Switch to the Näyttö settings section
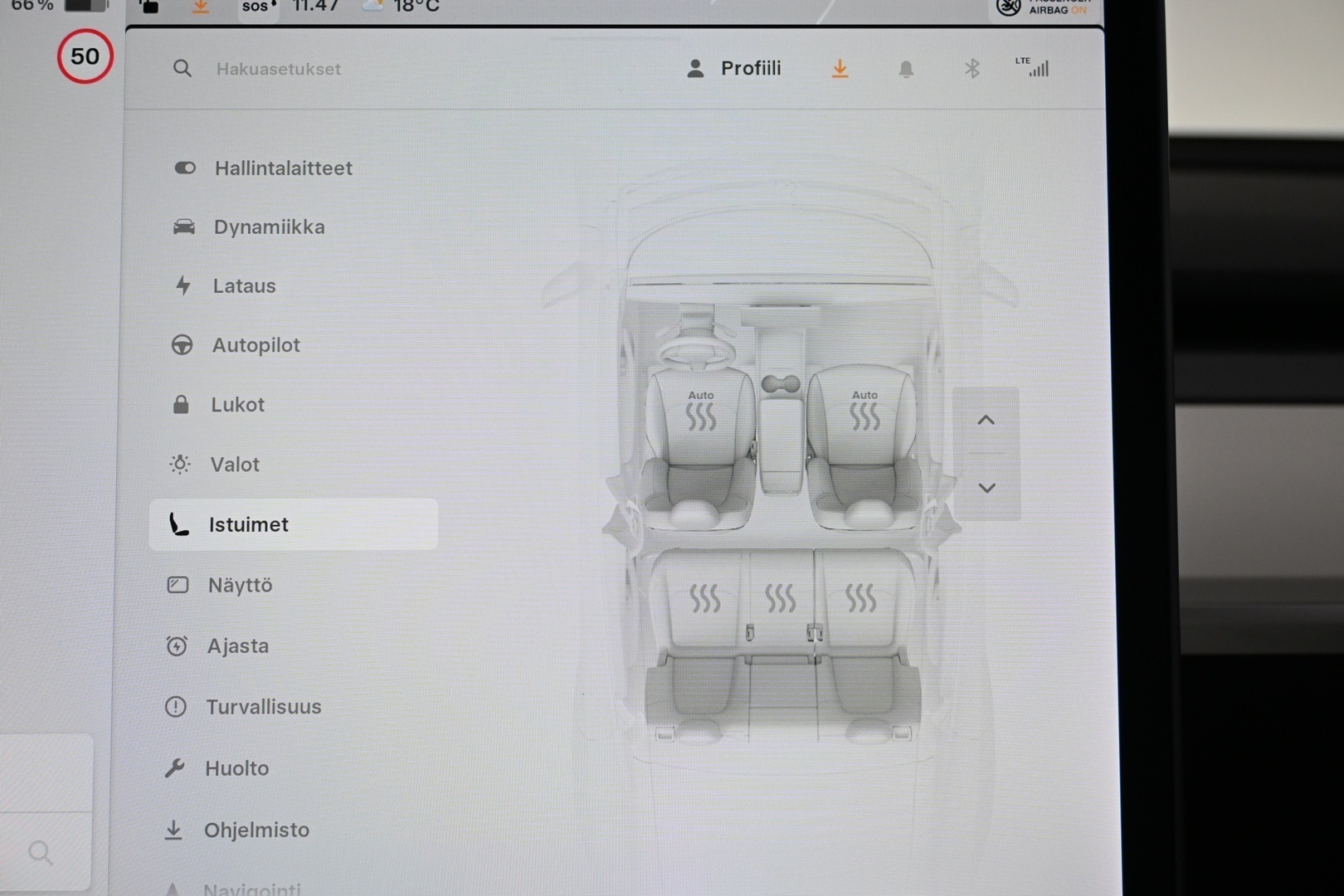Screen dimensions: 1344x896 [240, 585]
